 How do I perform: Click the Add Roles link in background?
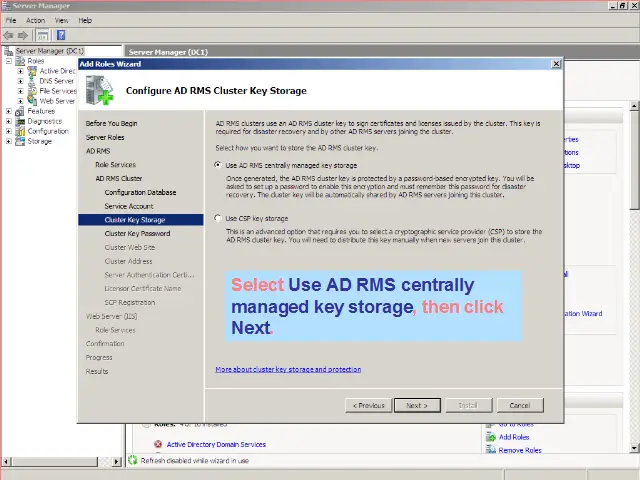[514, 437]
